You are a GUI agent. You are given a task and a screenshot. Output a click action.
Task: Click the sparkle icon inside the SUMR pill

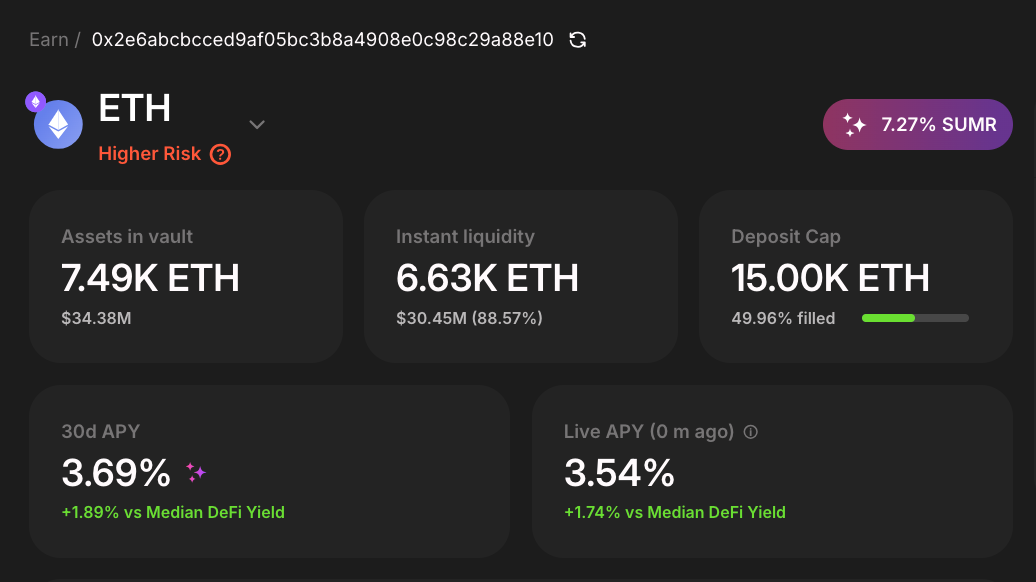pyautogui.click(x=854, y=125)
